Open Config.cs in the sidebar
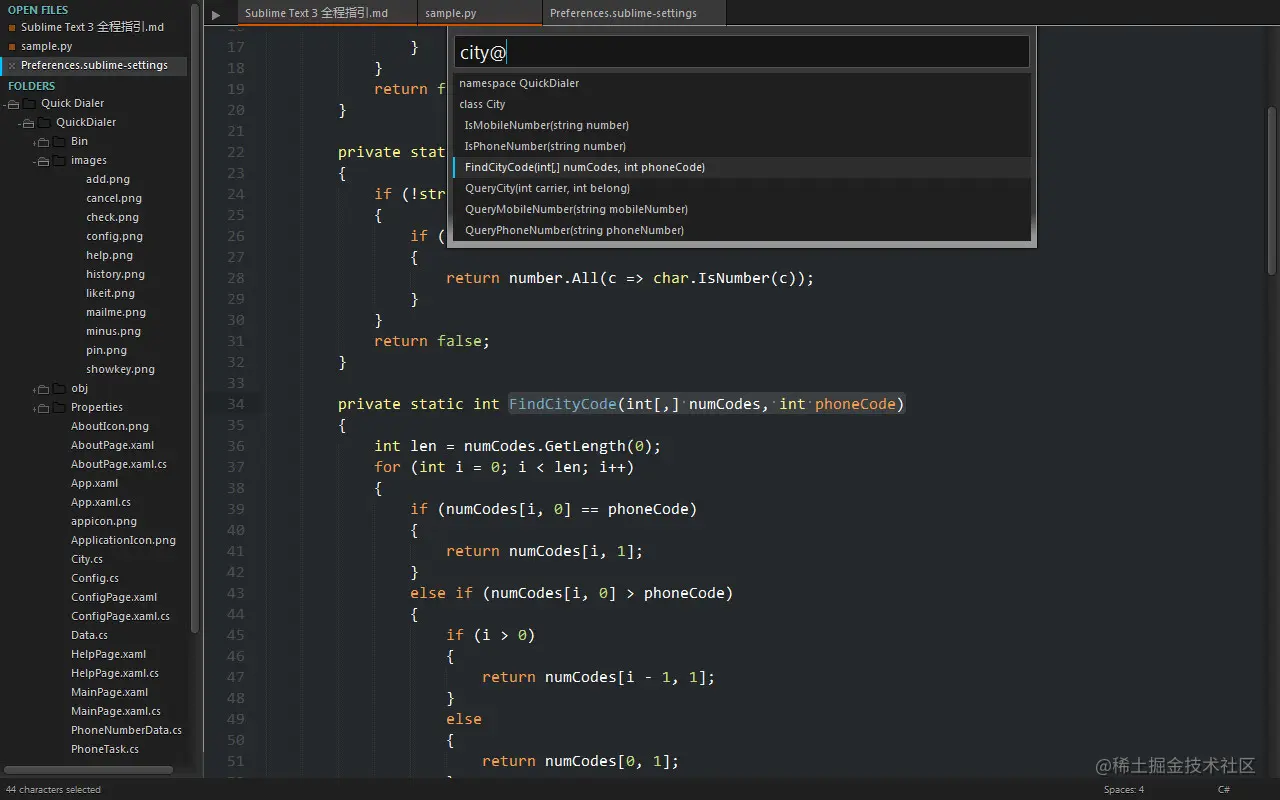 pos(95,578)
